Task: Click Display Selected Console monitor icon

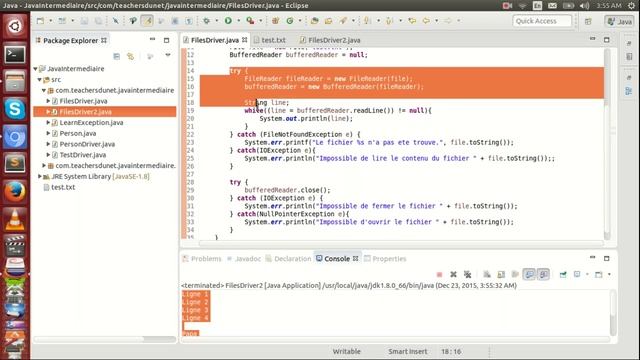Action: point(577,274)
